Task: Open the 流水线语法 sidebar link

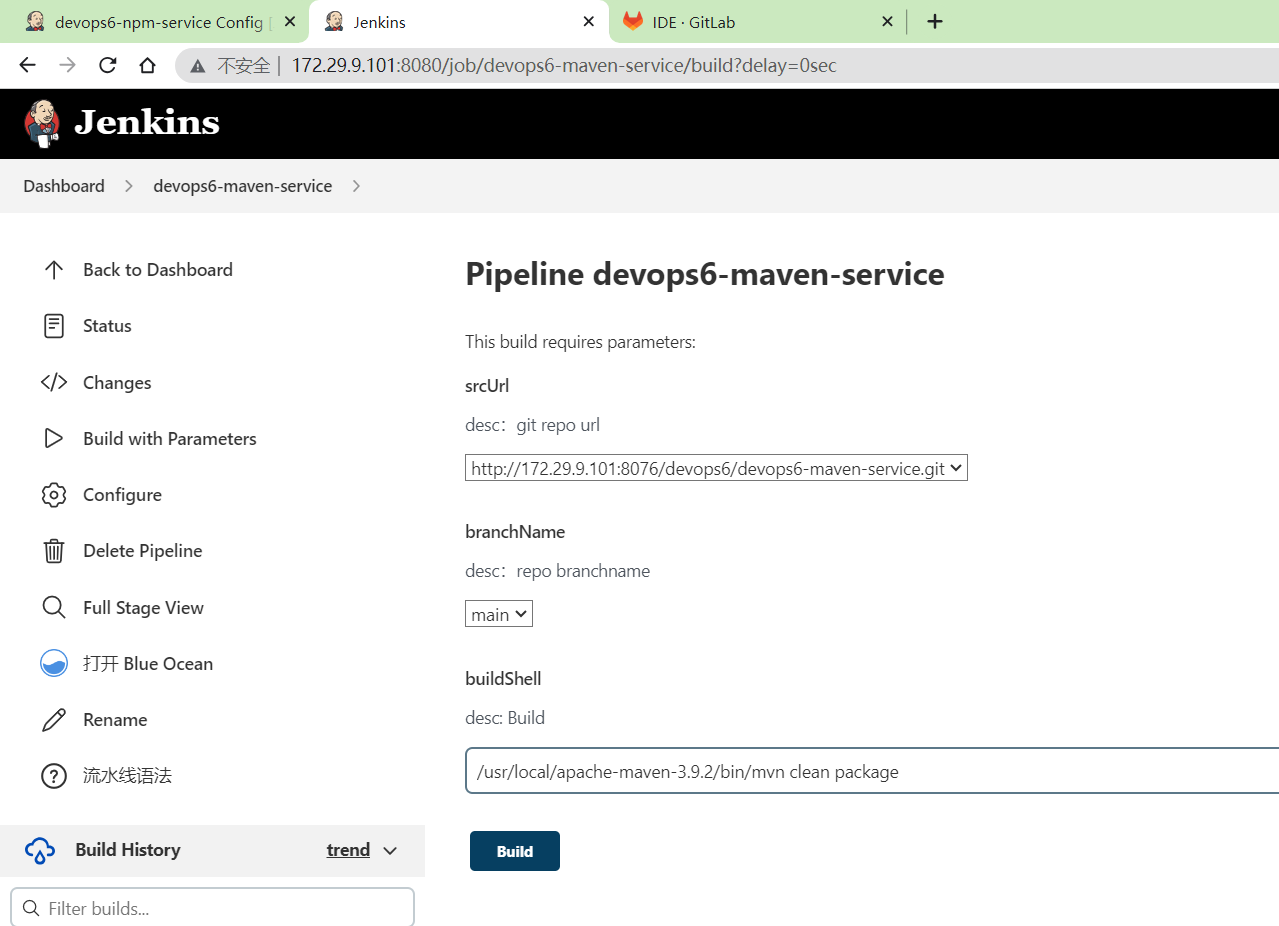Action: [x=127, y=776]
